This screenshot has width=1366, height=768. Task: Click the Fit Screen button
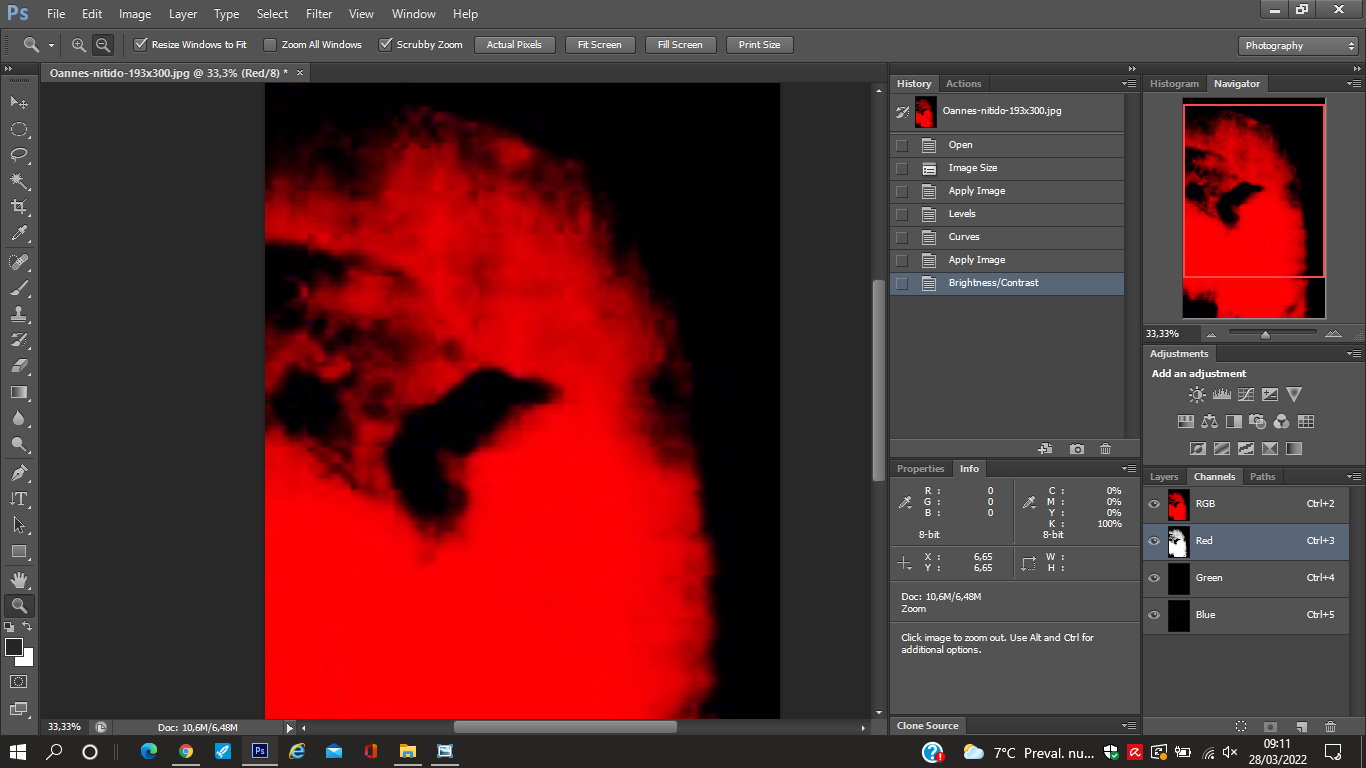[599, 45]
